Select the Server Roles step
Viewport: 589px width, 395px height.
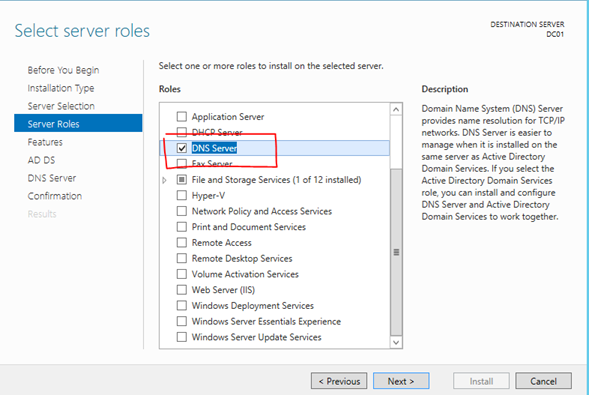78,124
